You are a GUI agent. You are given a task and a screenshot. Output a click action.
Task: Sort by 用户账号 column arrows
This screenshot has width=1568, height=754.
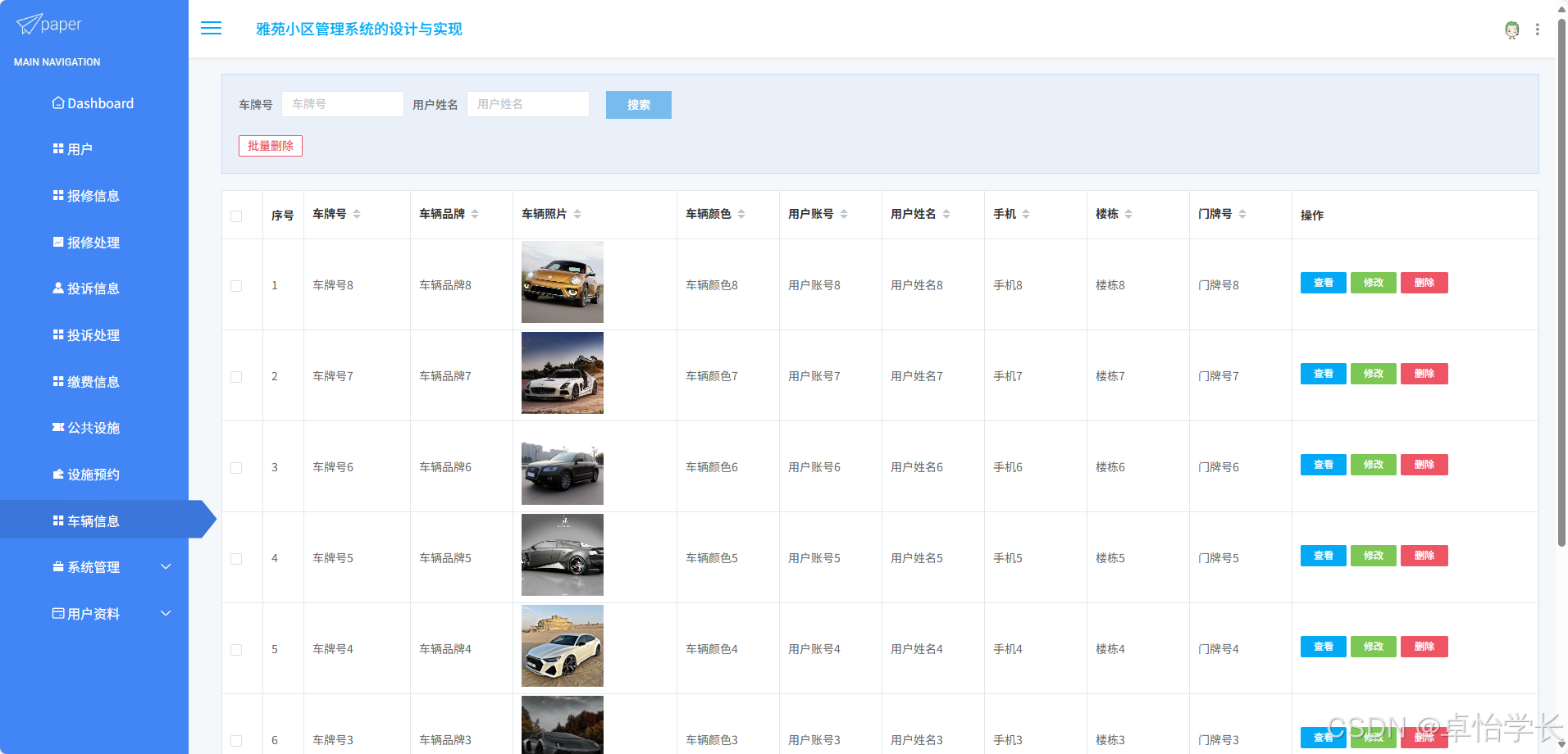pyautogui.click(x=844, y=214)
